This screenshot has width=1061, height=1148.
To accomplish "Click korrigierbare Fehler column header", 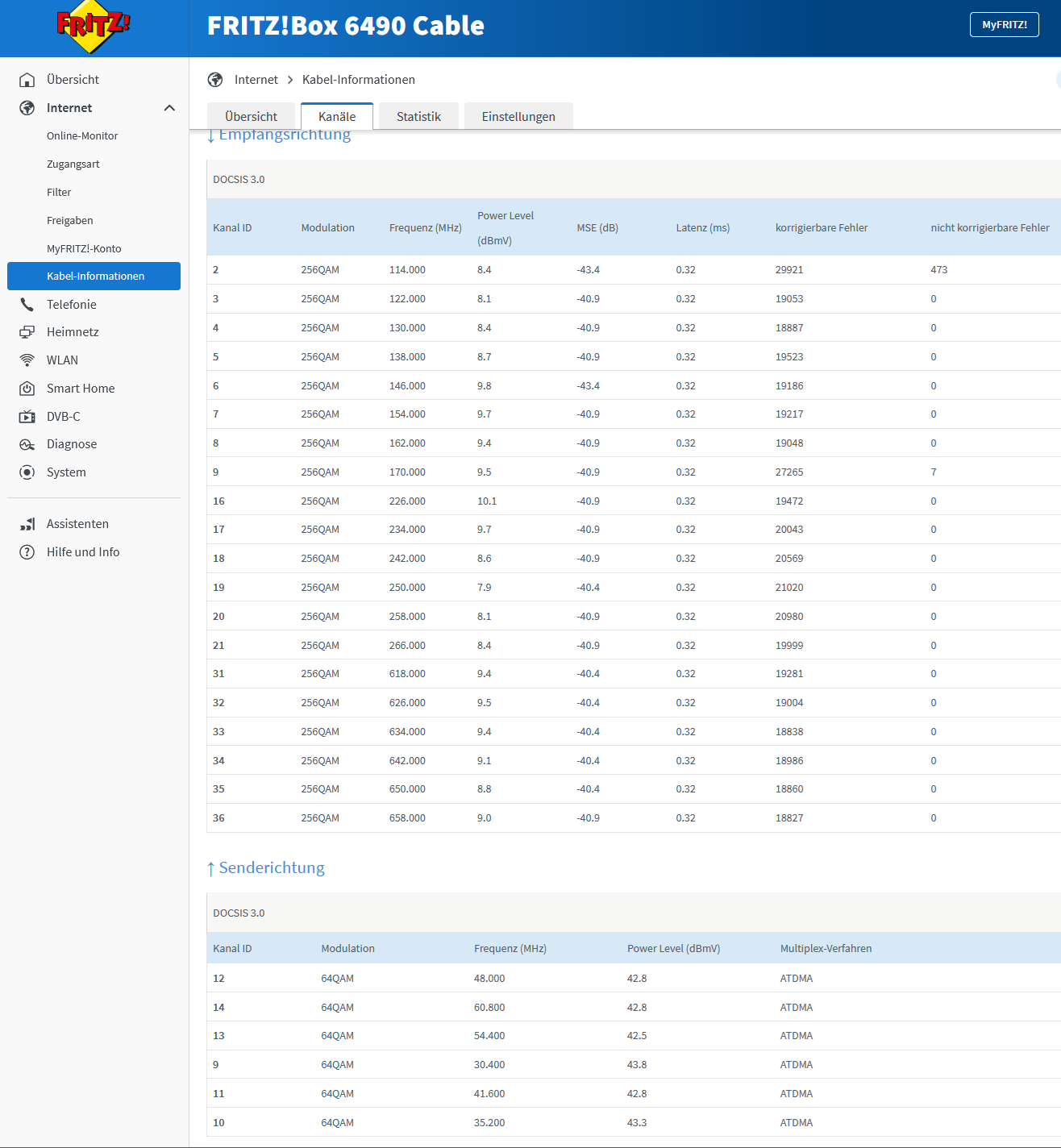I will click(x=822, y=228).
